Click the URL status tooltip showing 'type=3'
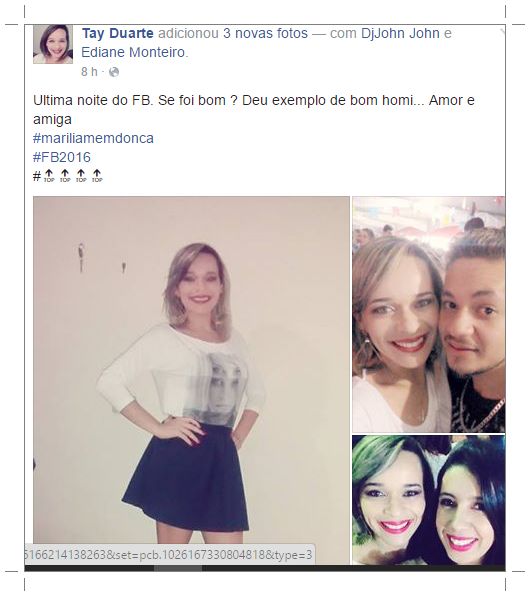Image resolution: width=530 pixels, height=596 pixels. 170,555
